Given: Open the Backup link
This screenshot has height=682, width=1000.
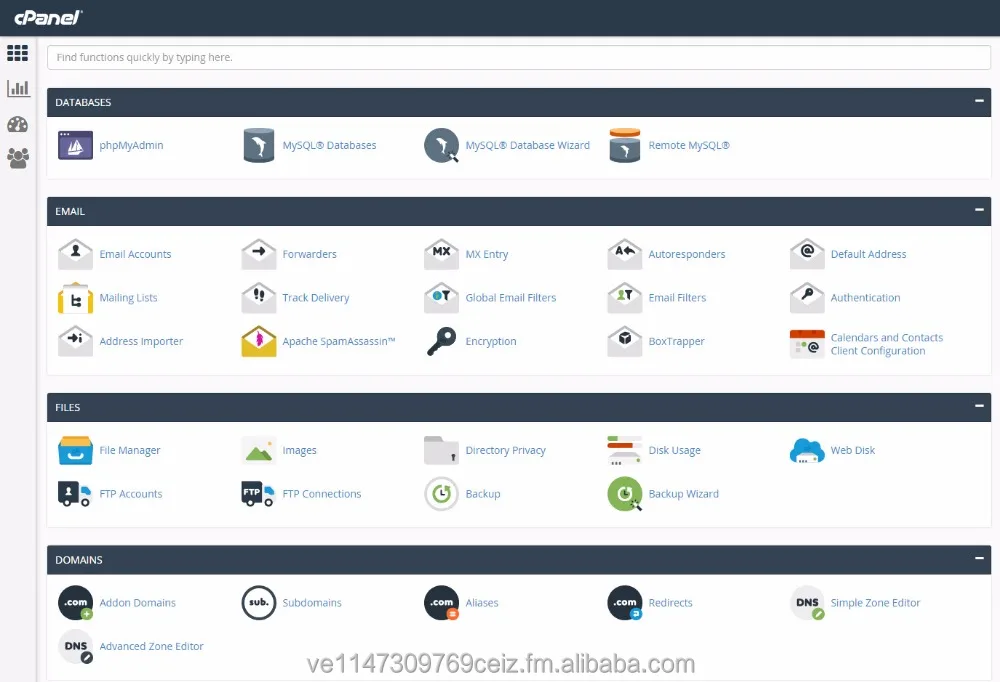Looking at the screenshot, I should pyautogui.click(x=483, y=494).
